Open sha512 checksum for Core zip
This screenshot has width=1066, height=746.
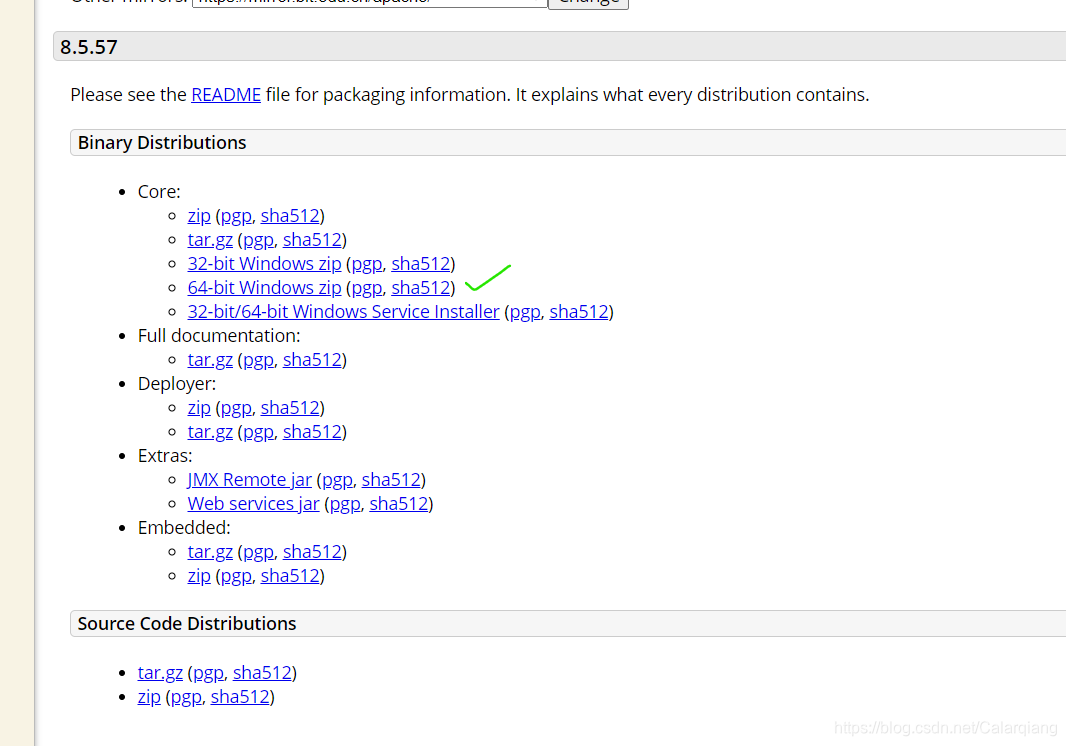[290, 216]
